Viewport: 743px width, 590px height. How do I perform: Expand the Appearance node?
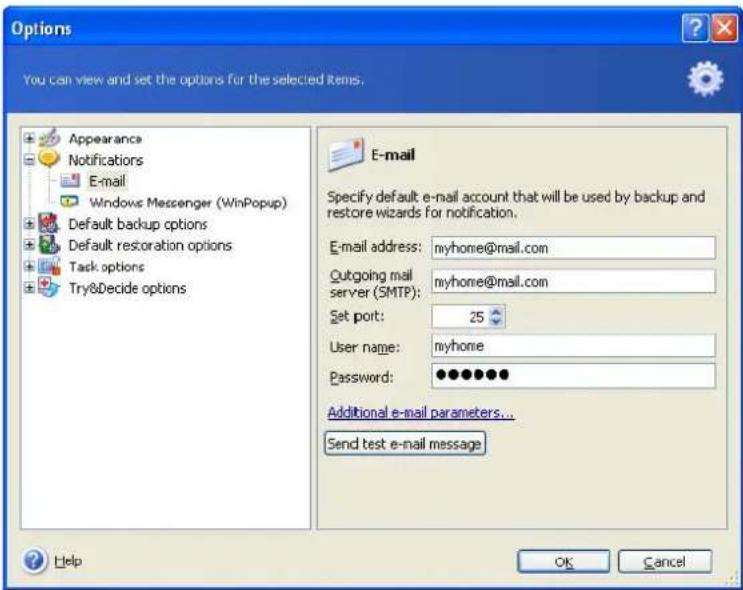(29, 138)
